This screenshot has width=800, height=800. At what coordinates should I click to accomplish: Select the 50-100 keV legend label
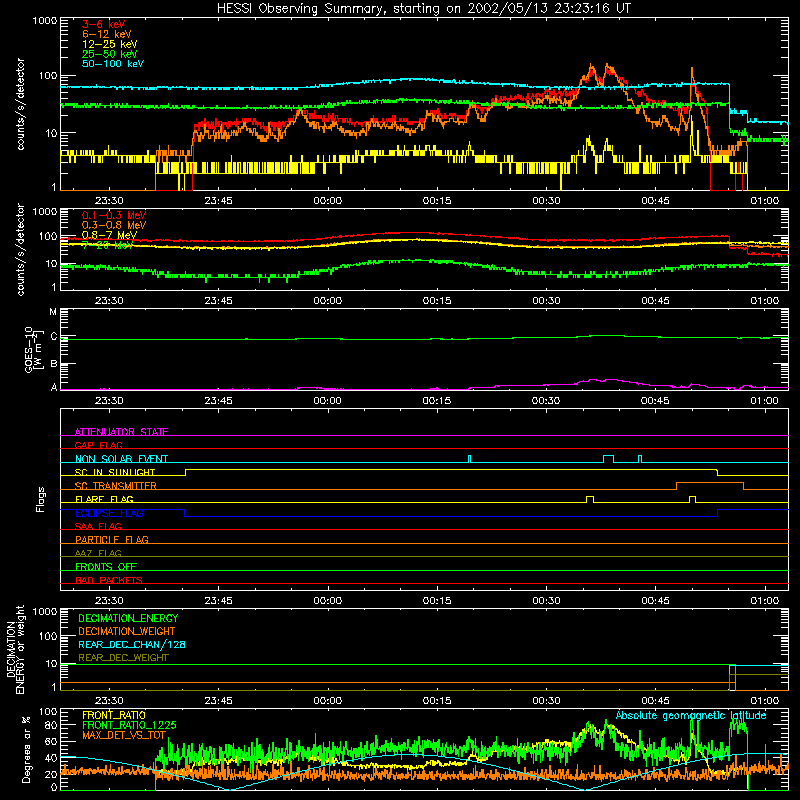click(x=112, y=64)
